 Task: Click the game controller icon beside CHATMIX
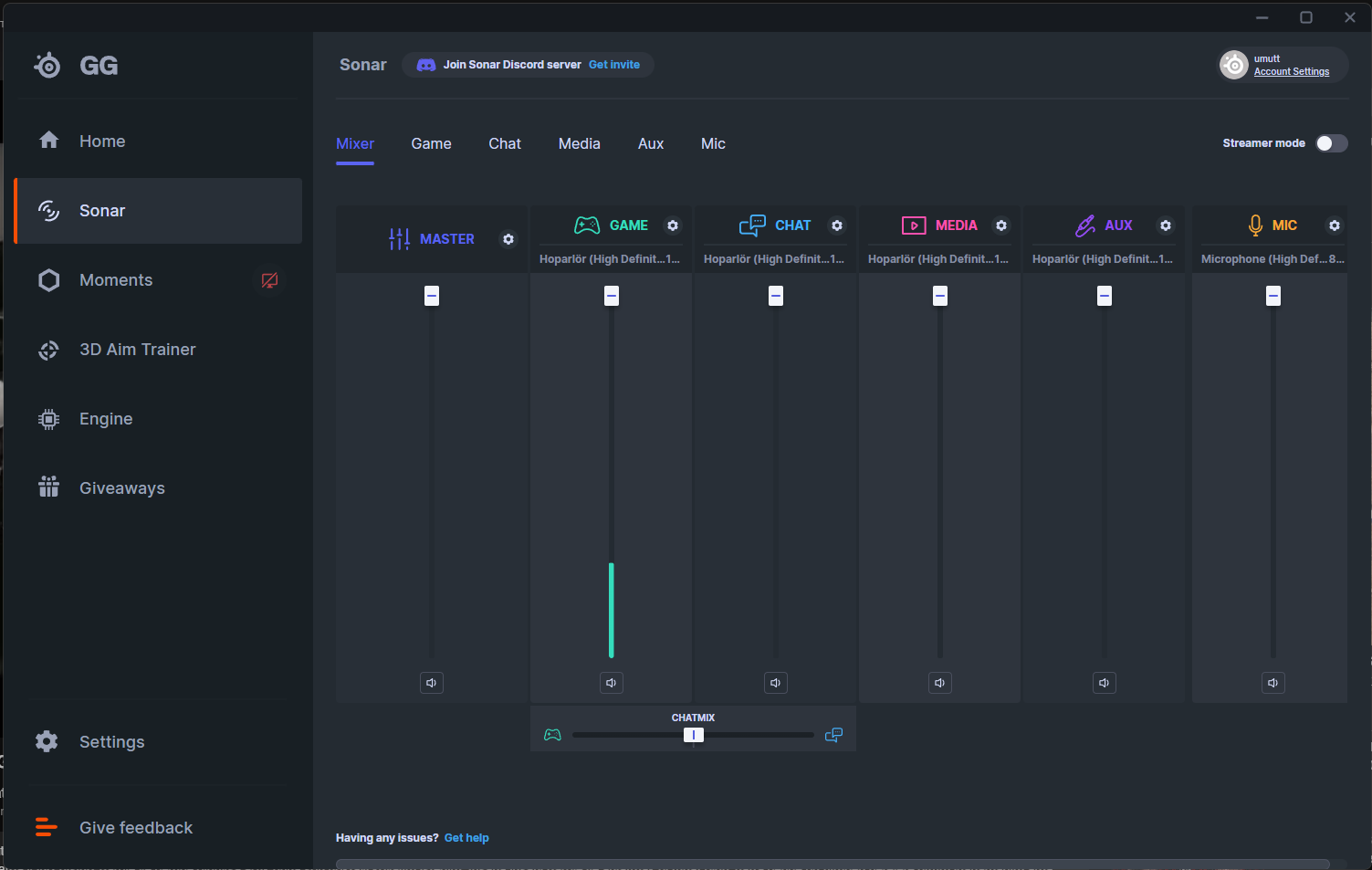coord(552,735)
